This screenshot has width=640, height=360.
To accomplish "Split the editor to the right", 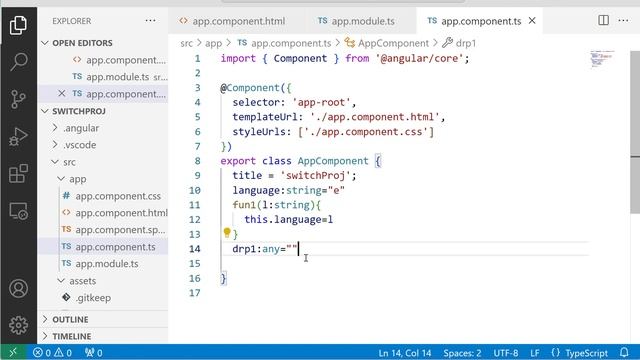I will (x=603, y=20).
